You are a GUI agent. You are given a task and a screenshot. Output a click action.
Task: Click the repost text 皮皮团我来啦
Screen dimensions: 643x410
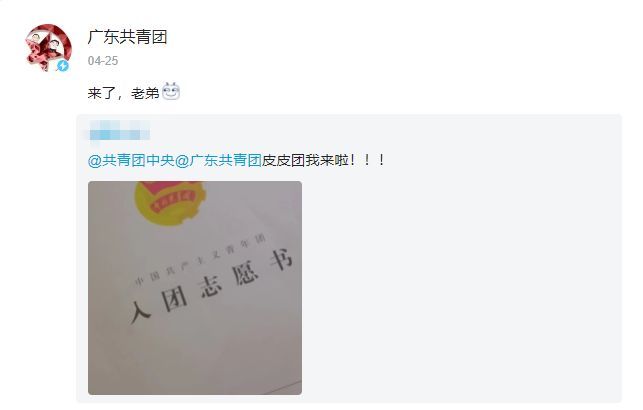[x=306, y=160]
